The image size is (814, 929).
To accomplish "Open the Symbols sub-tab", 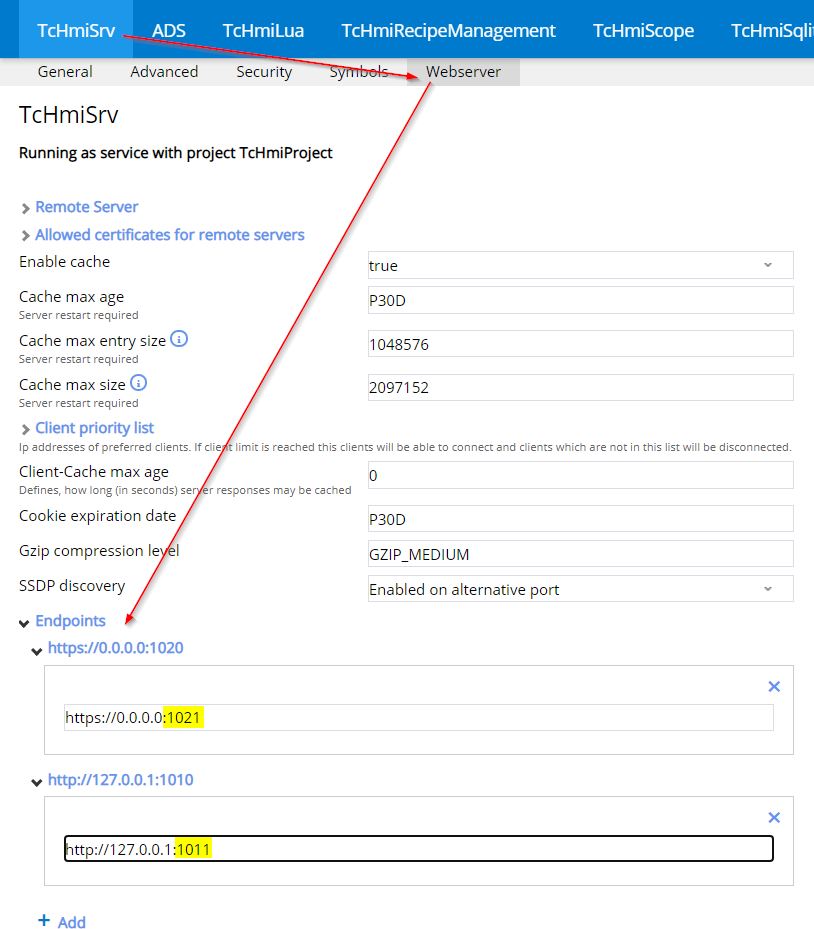I will (359, 72).
